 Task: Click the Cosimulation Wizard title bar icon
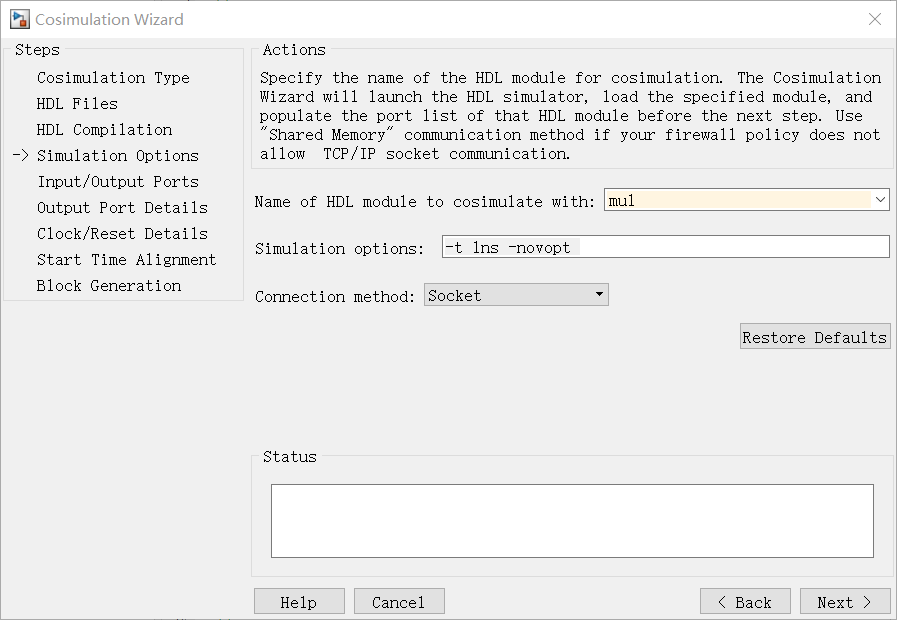point(19,19)
